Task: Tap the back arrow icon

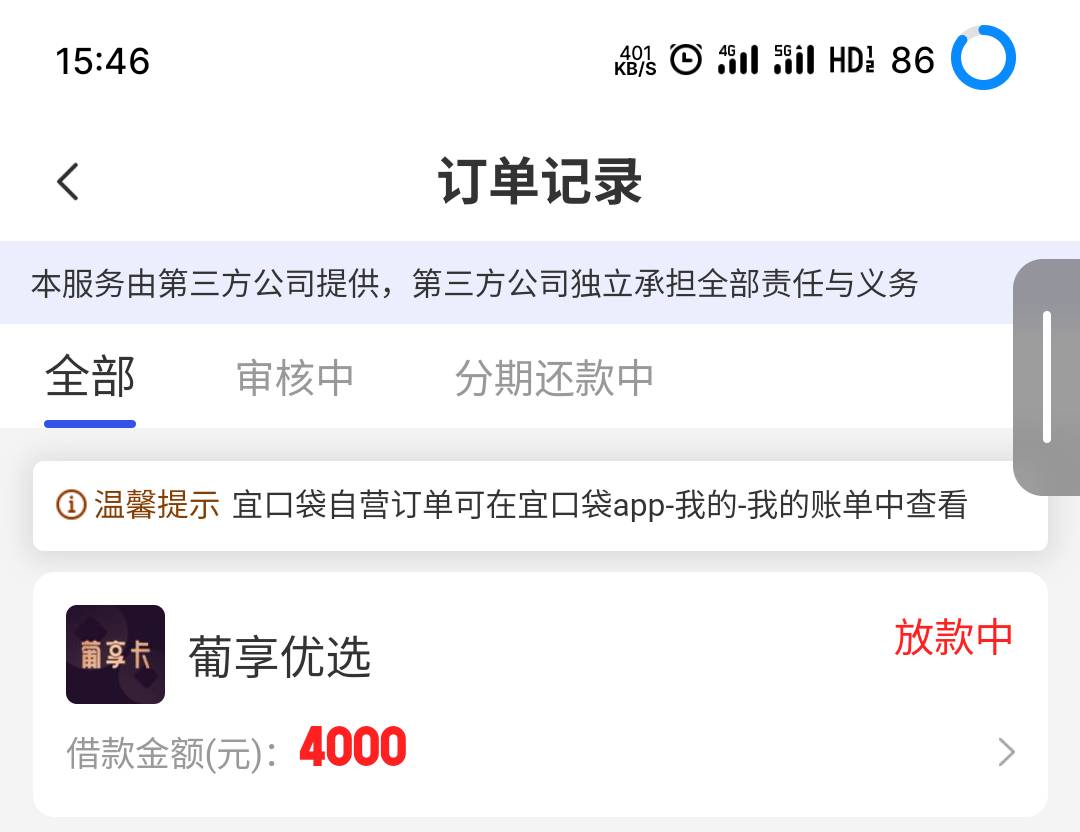Action: click(x=68, y=182)
